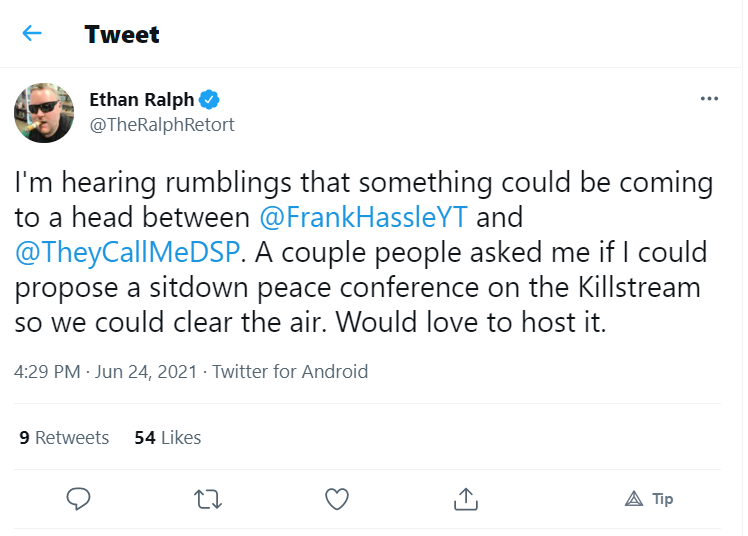This screenshot has width=748, height=536.
Task: Click the verified badge beside Ethan Ralph
Action: coord(209,100)
